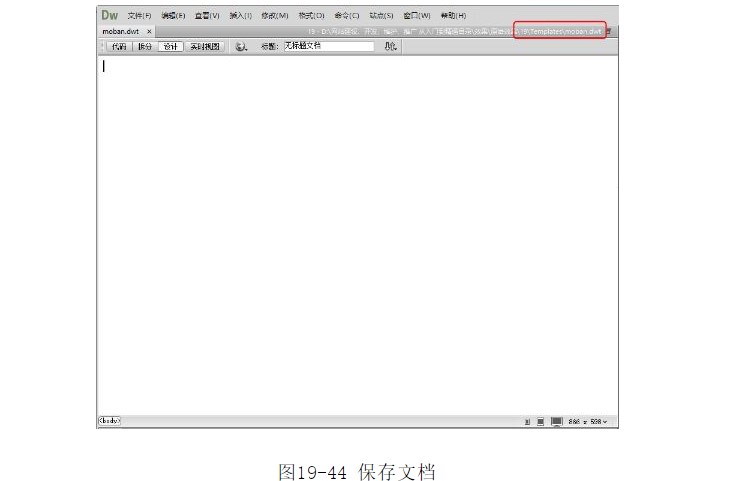755x481 pixels.
Task: Switch to 代码 (Code) view
Action: point(119,46)
